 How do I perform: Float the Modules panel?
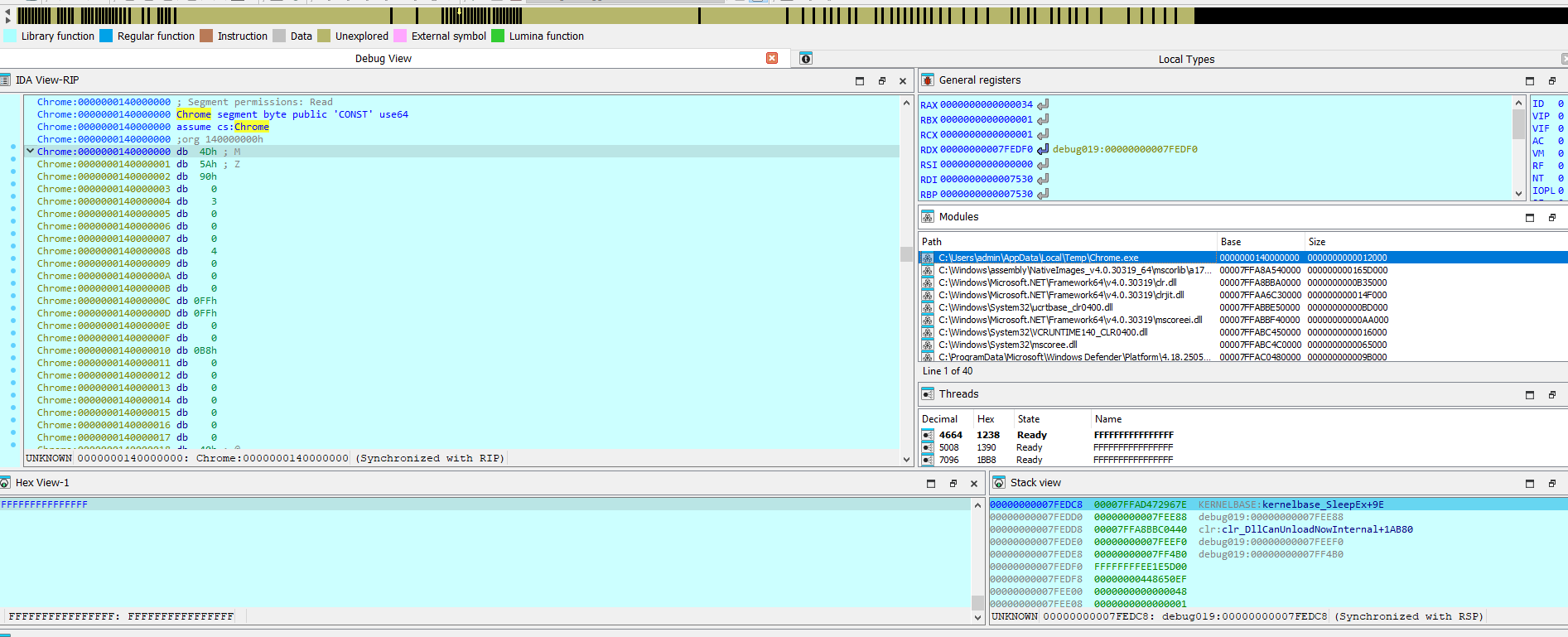(x=1551, y=218)
